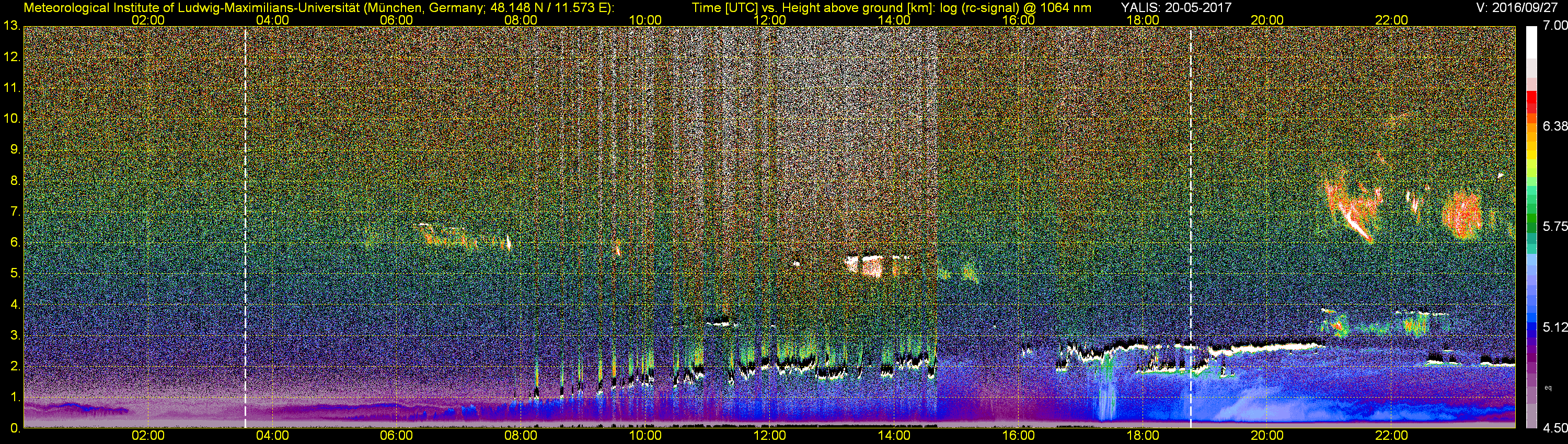Click 10:00 on the top time axis
This screenshot has width=1568, height=444.
click(x=645, y=20)
